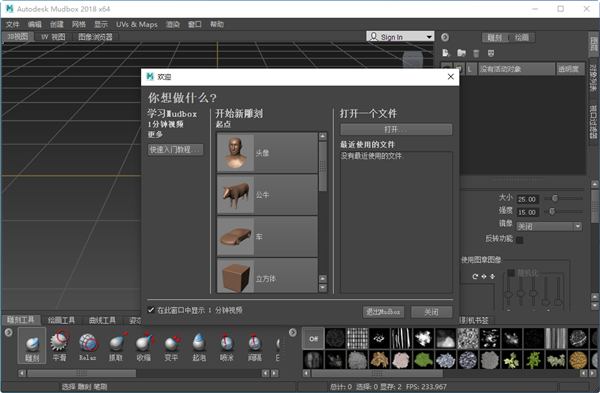Screen dimensions: 600x393
Task: Click the round arrow button beside stamp tray
Action: pyautogui.click(x=293, y=333)
